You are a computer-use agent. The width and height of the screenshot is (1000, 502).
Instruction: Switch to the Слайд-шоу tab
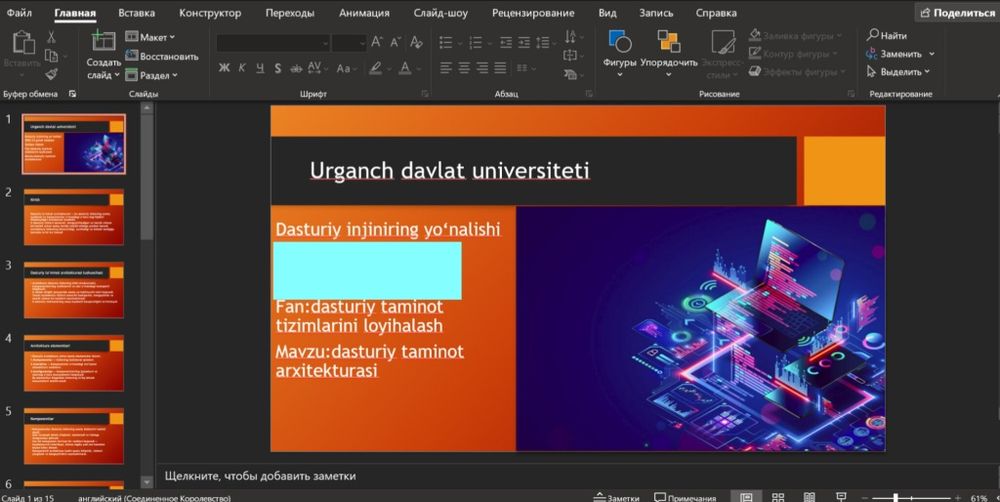click(441, 13)
